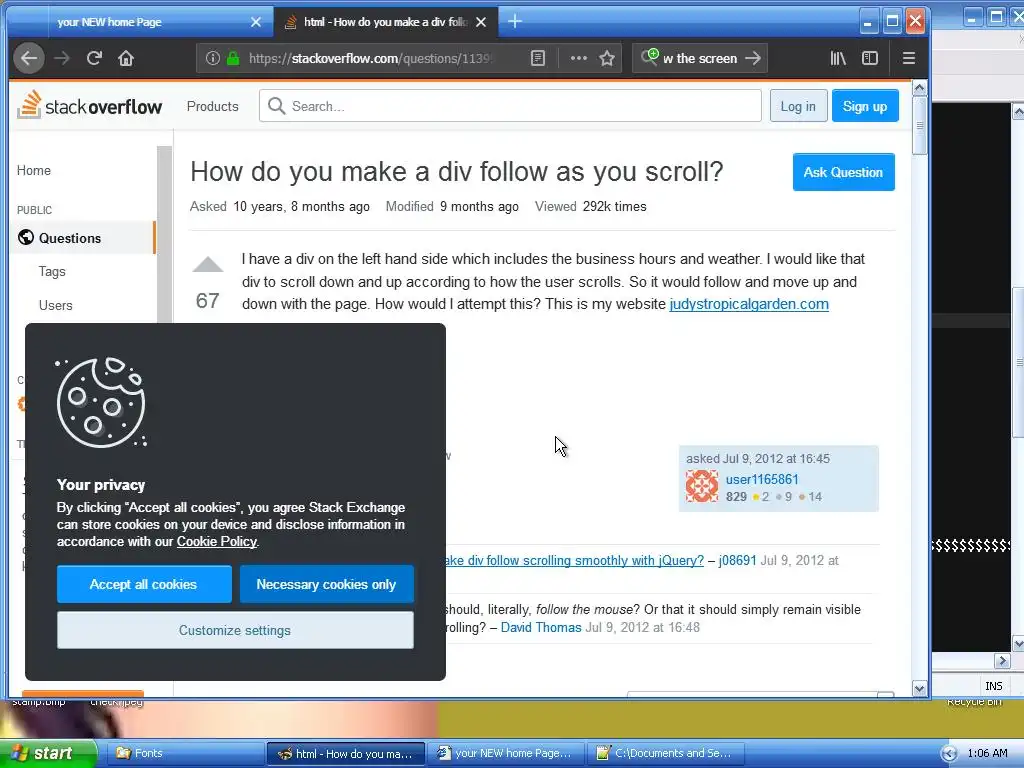Screen dimensions: 1024x768
Task: Close the 'your NEW home Page' tab
Action: point(256,22)
